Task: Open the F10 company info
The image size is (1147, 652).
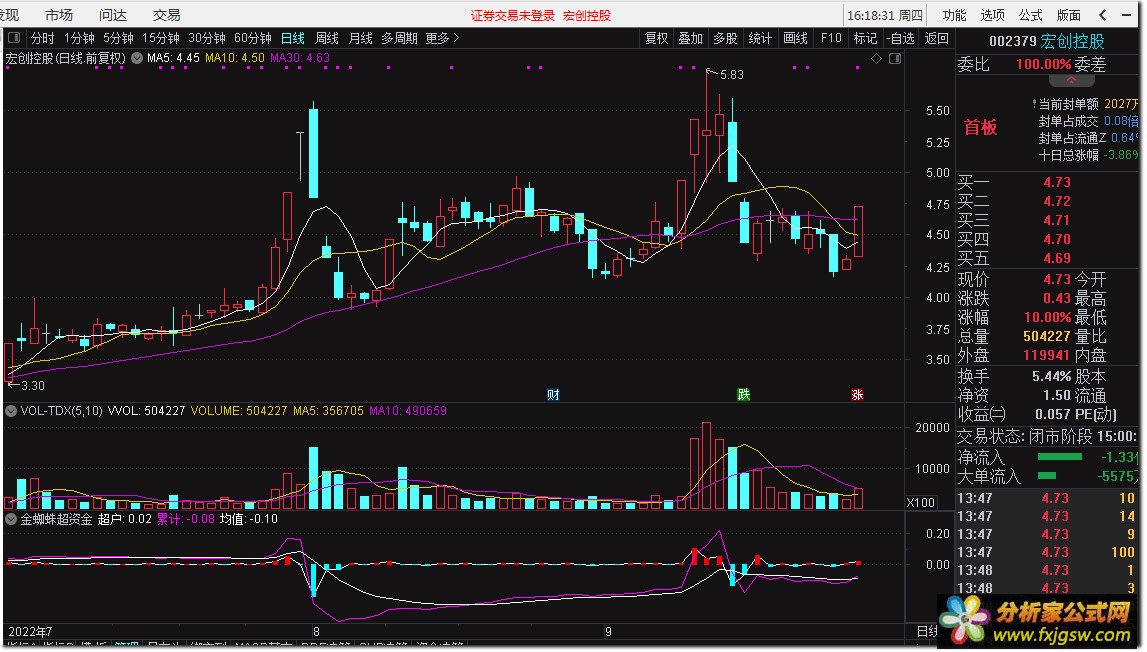Action: coord(831,37)
